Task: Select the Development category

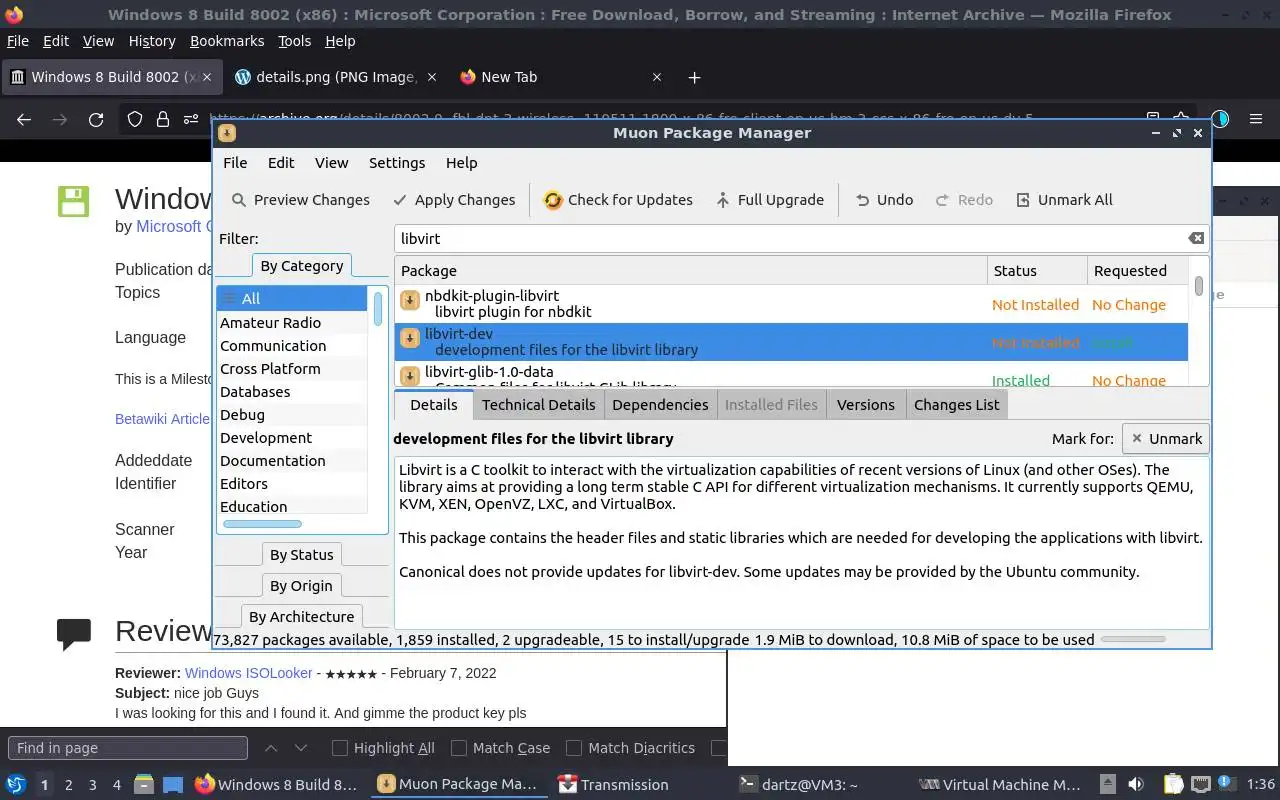Action: click(292, 438)
